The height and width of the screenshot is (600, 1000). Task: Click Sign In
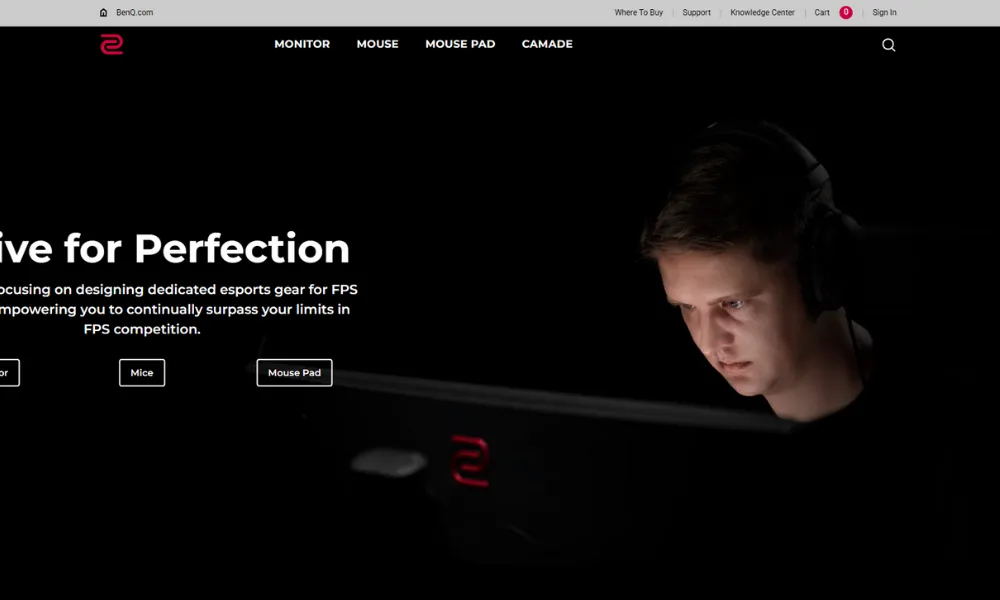(884, 12)
